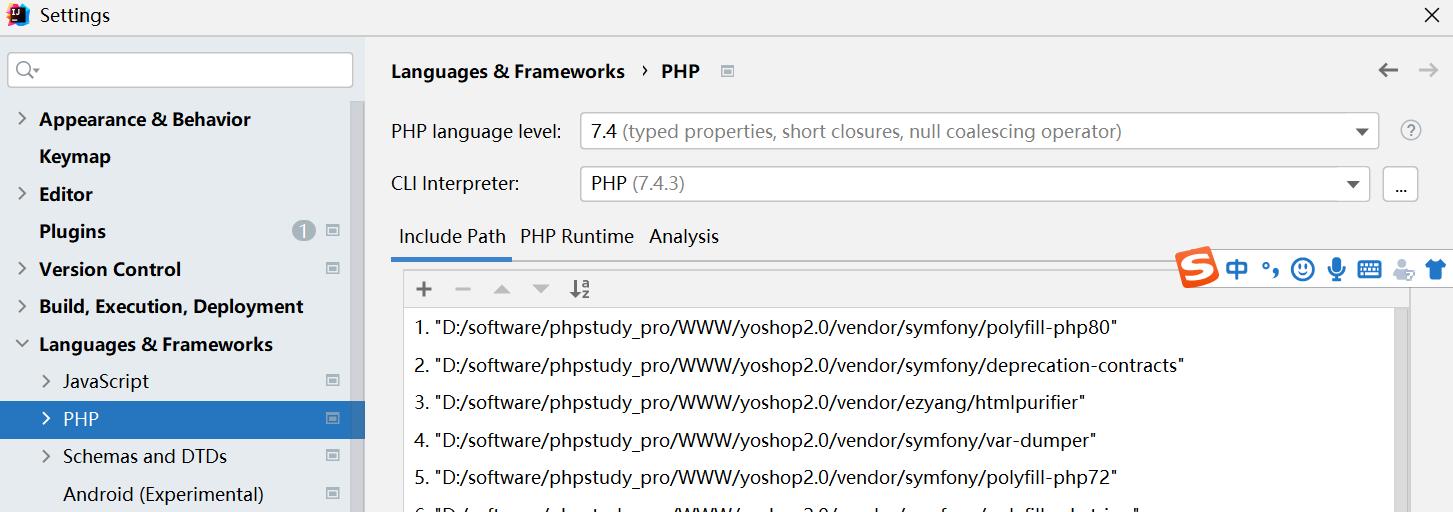Image resolution: width=1453 pixels, height=512 pixels.
Task: Click the project icon on selected PHP row
Action: [333, 419]
